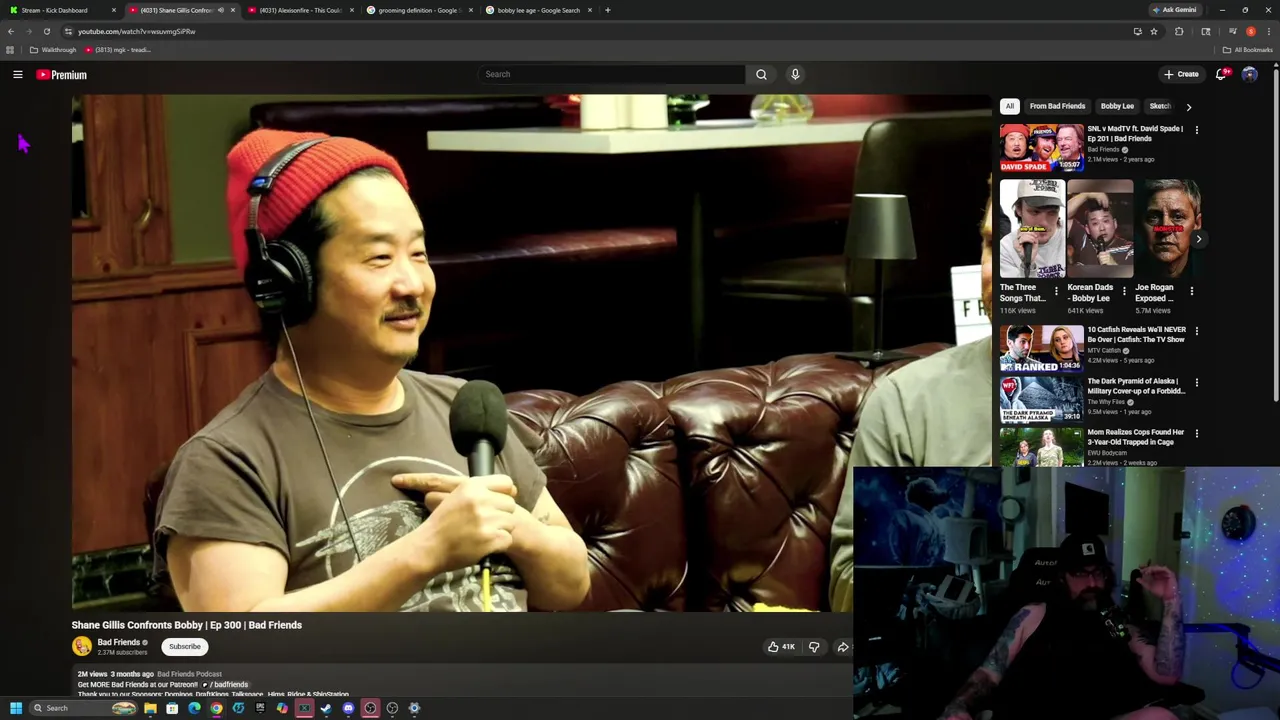
Task: View site information icon in address bar
Action: tap(68, 31)
